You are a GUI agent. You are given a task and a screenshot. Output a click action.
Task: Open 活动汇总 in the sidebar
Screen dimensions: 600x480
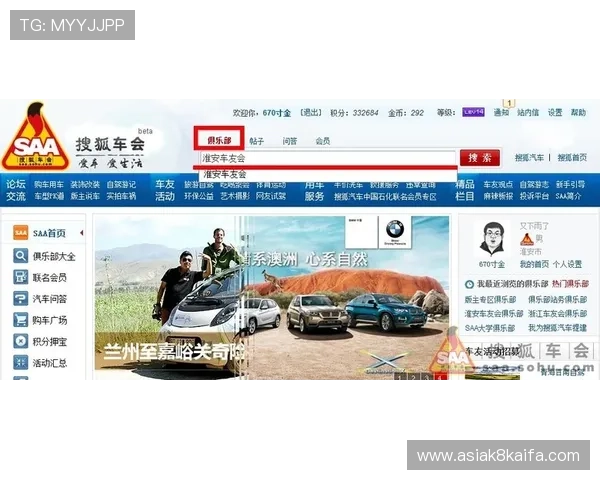coord(50,362)
